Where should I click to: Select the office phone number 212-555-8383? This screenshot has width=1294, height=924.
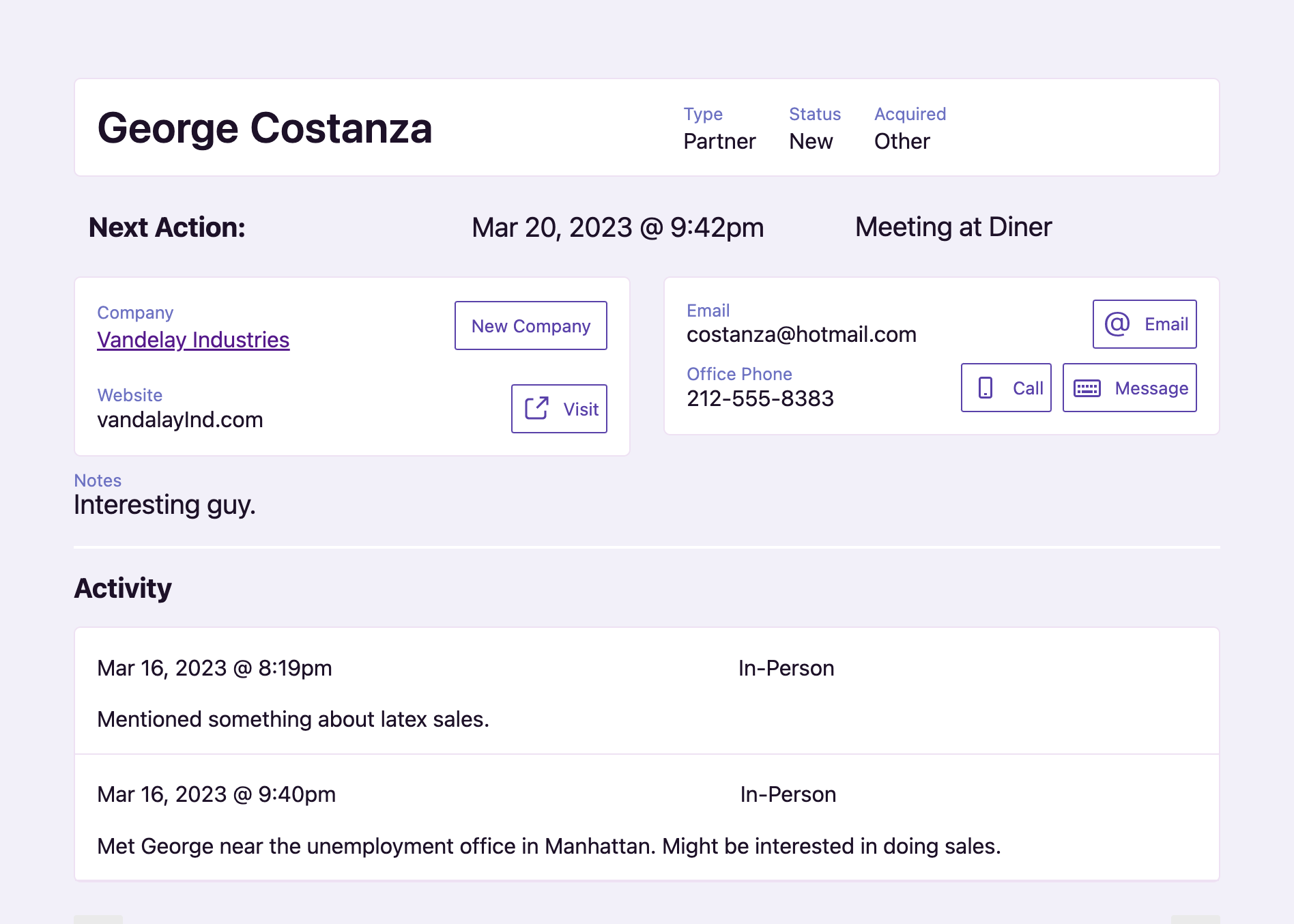pos(760,398)
